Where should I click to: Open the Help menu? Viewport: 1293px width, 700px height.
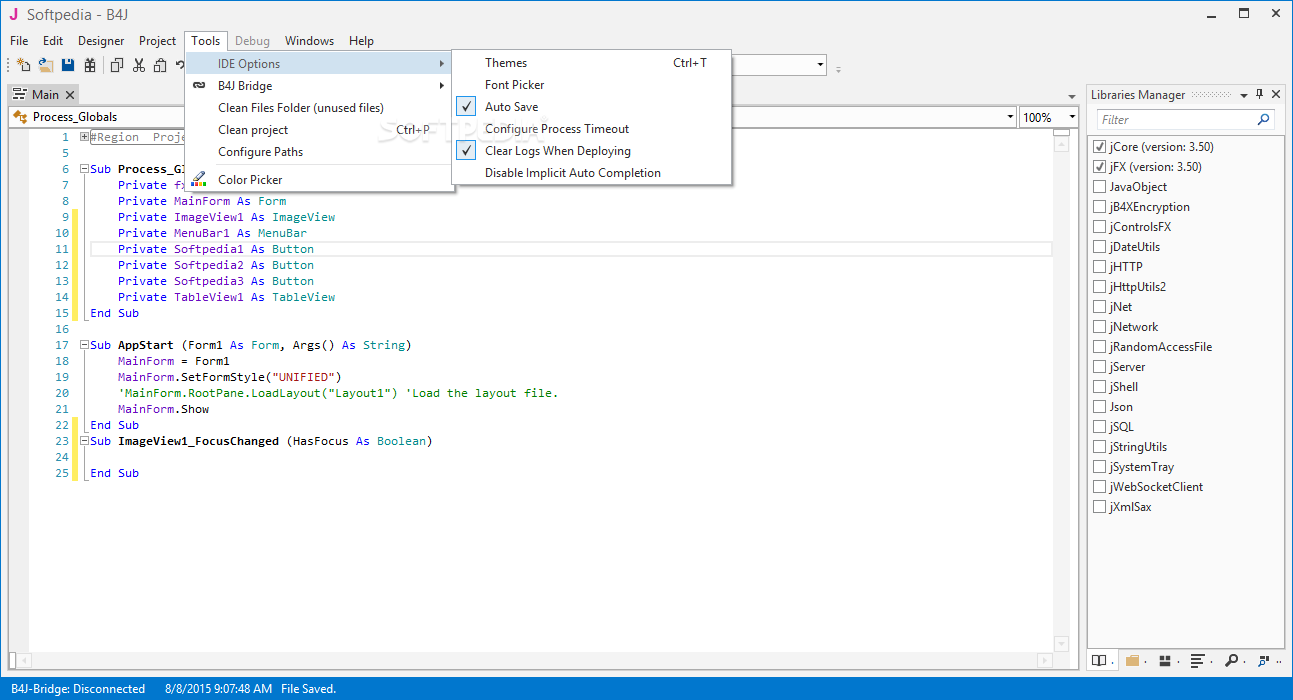tap(361, 41)
